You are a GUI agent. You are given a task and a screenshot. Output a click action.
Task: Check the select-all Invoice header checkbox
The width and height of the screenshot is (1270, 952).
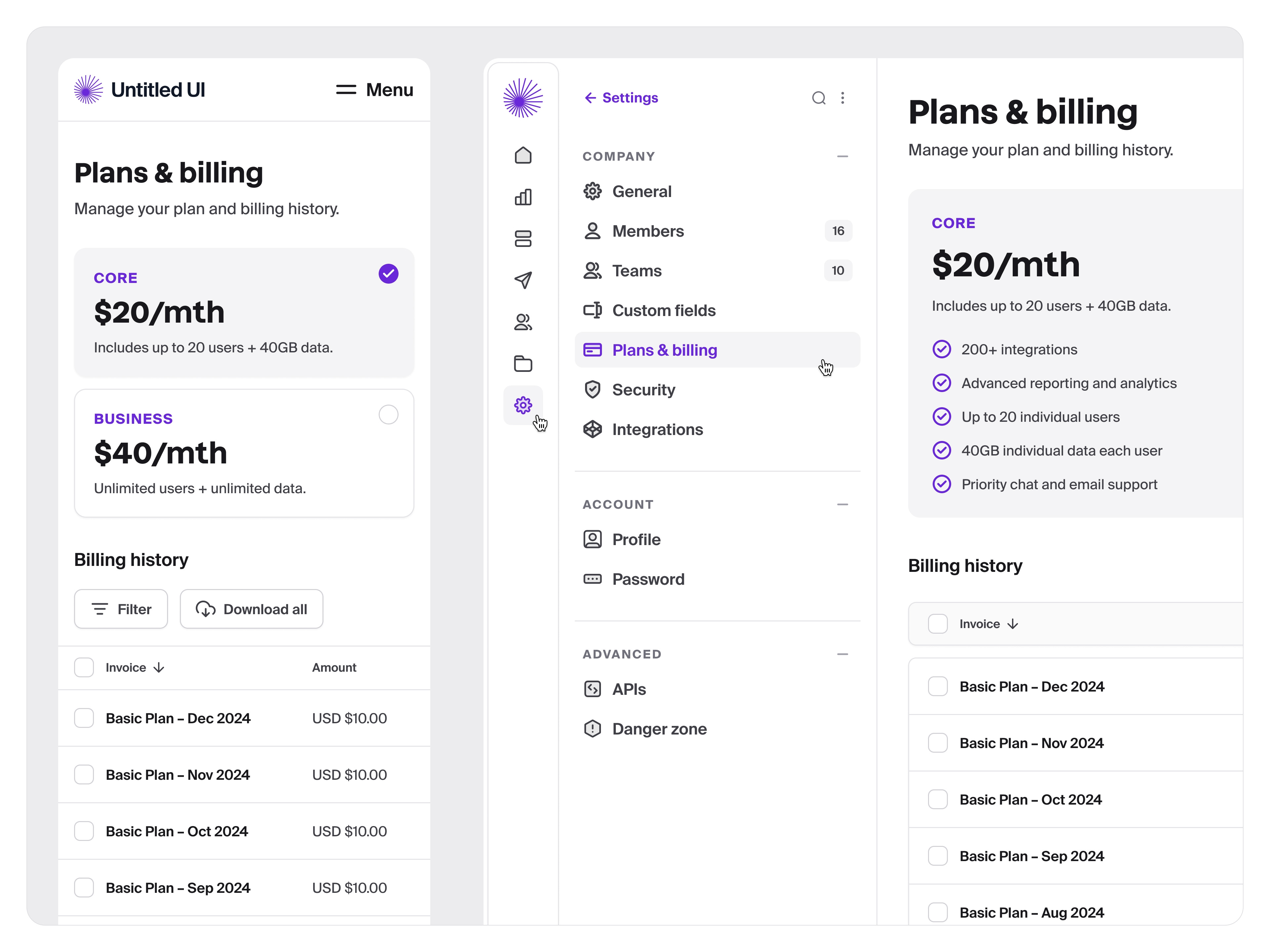[x=84, y=667]
